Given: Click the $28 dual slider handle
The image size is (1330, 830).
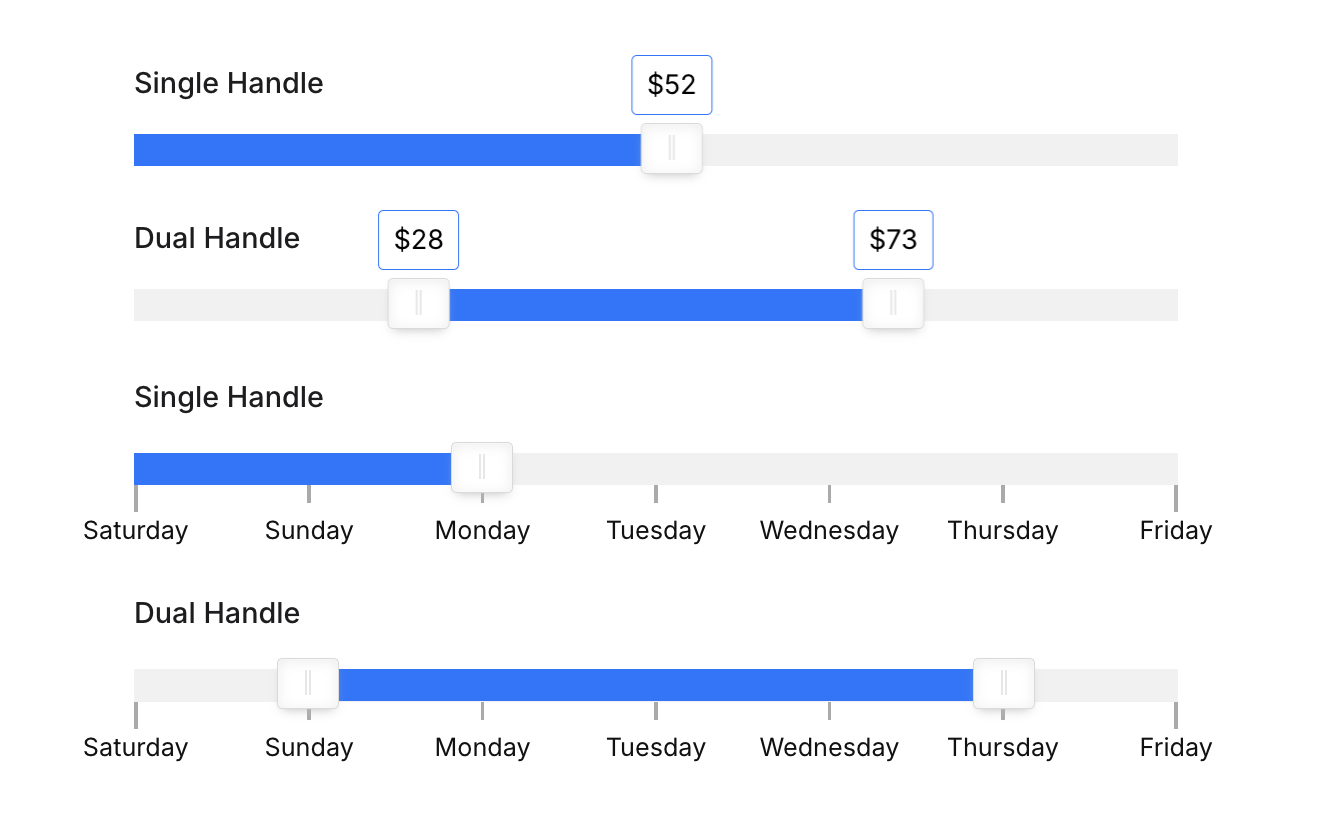Looking at the screenshot, I should click(x=419, y=304).
